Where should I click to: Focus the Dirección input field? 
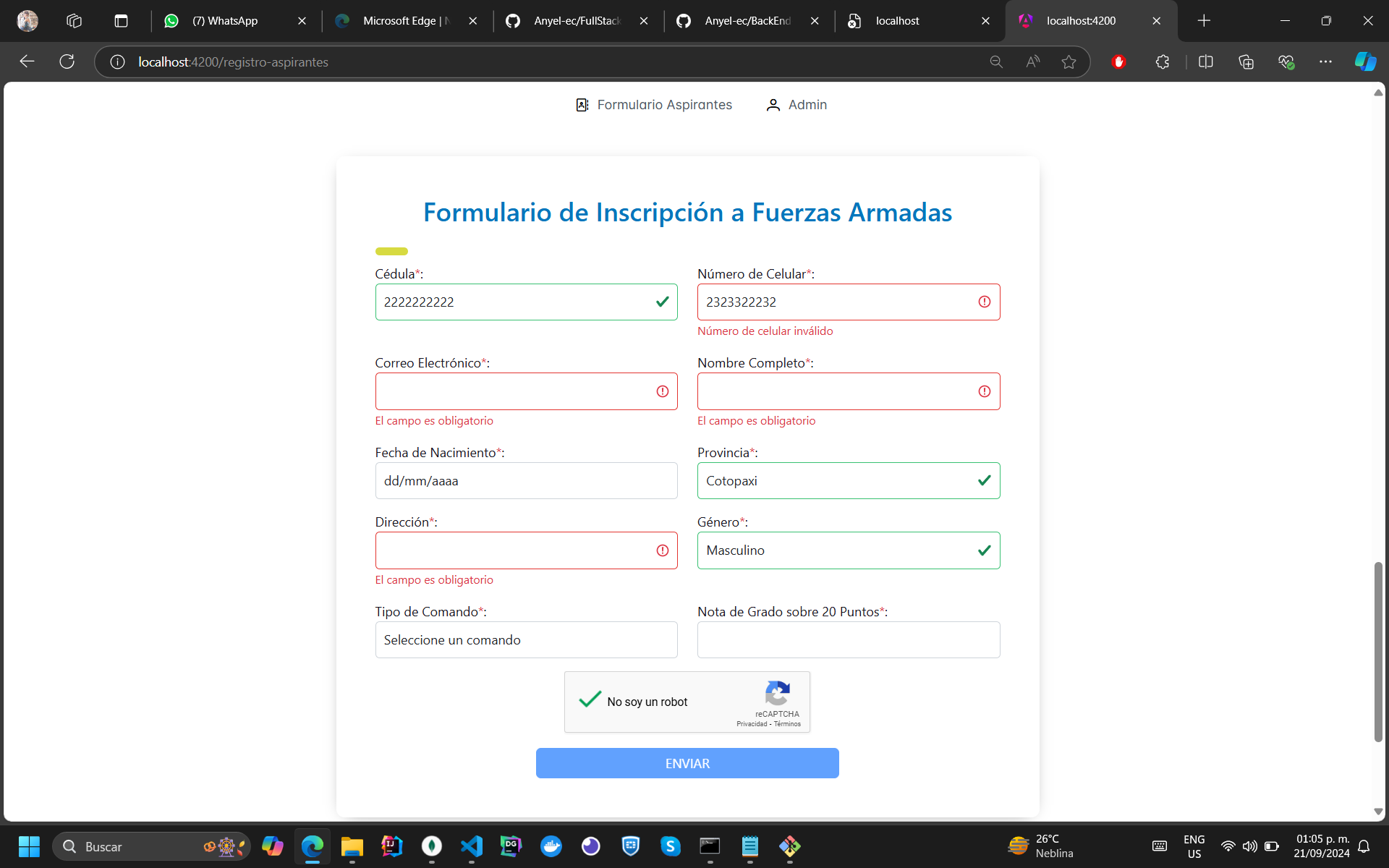tap(526, 550)
